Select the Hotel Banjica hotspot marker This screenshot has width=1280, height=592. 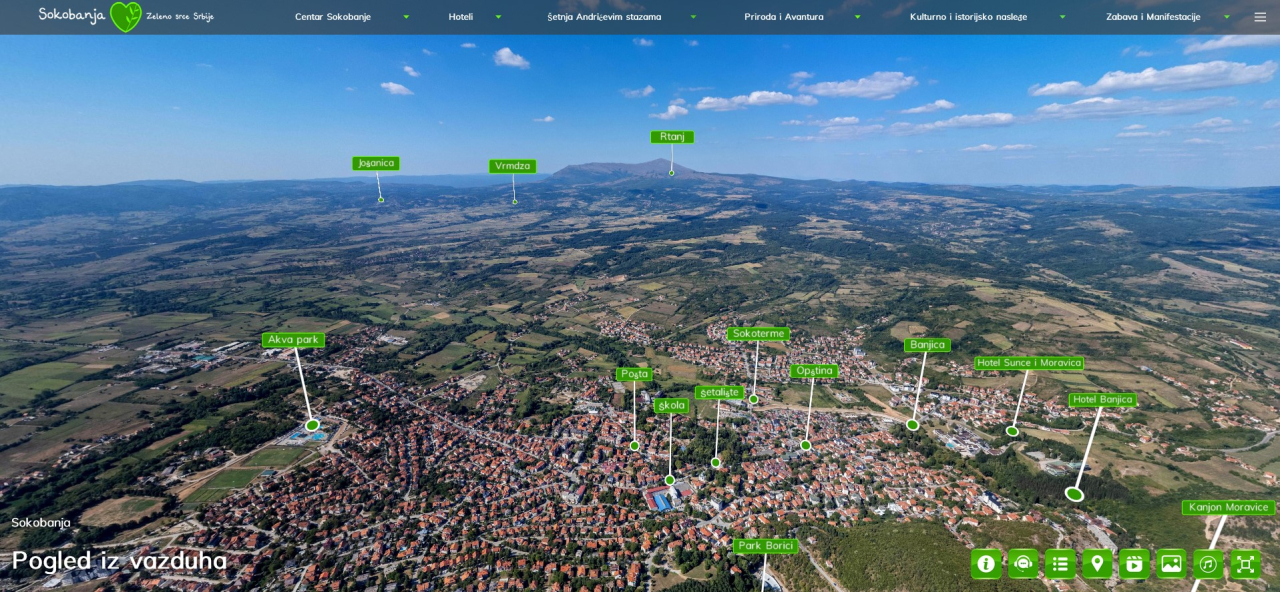click(1074, 494)
